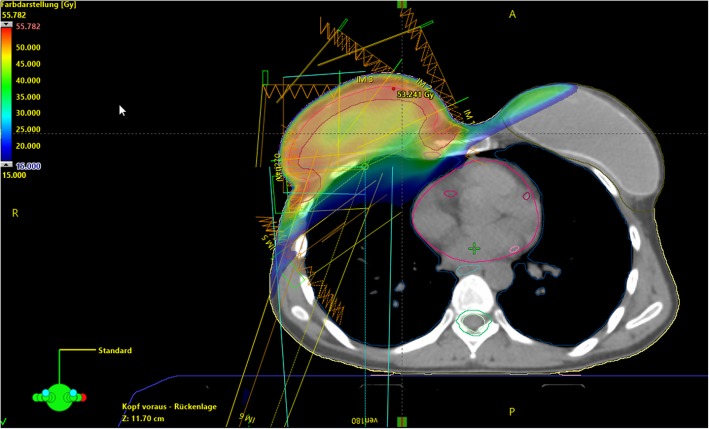
Task: Click the green checkmark in bottom-left corner
Action: (5, 421)
